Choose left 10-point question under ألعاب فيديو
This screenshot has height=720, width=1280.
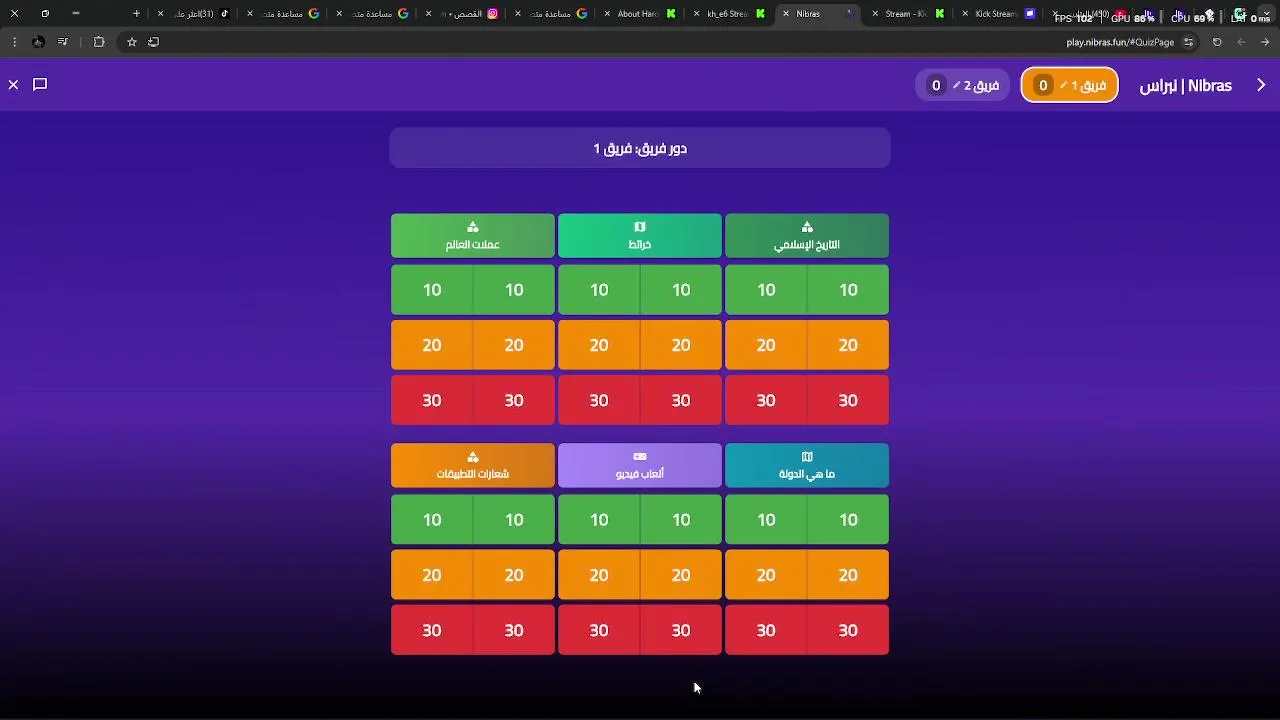coord(599,520)
